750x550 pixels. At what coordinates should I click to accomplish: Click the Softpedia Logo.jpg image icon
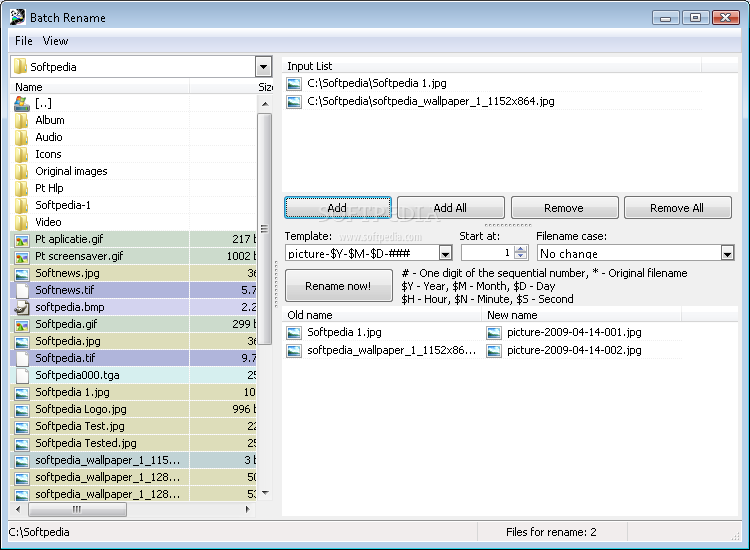coord(22,410)
